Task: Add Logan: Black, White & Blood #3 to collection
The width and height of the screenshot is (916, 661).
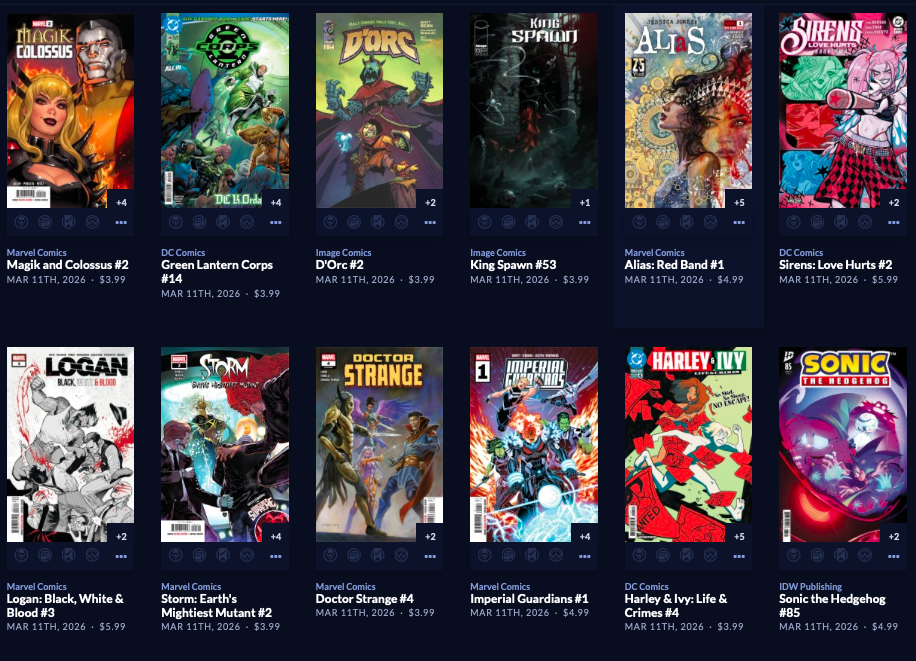Action: coord(45,556)
